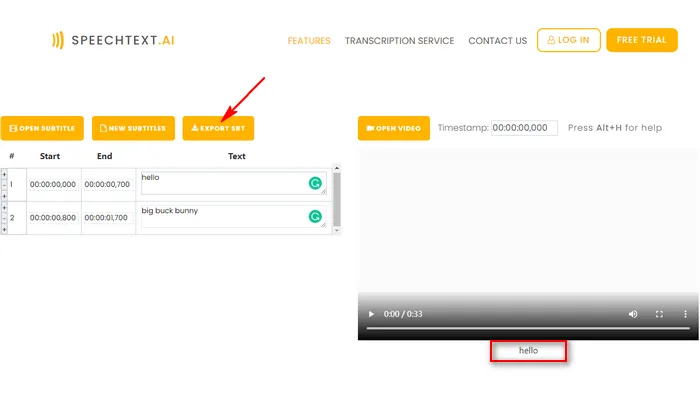The height and width of the screenshot is (405, 700).
Task: Enter fullscreen mode on video
Action: 658,314
